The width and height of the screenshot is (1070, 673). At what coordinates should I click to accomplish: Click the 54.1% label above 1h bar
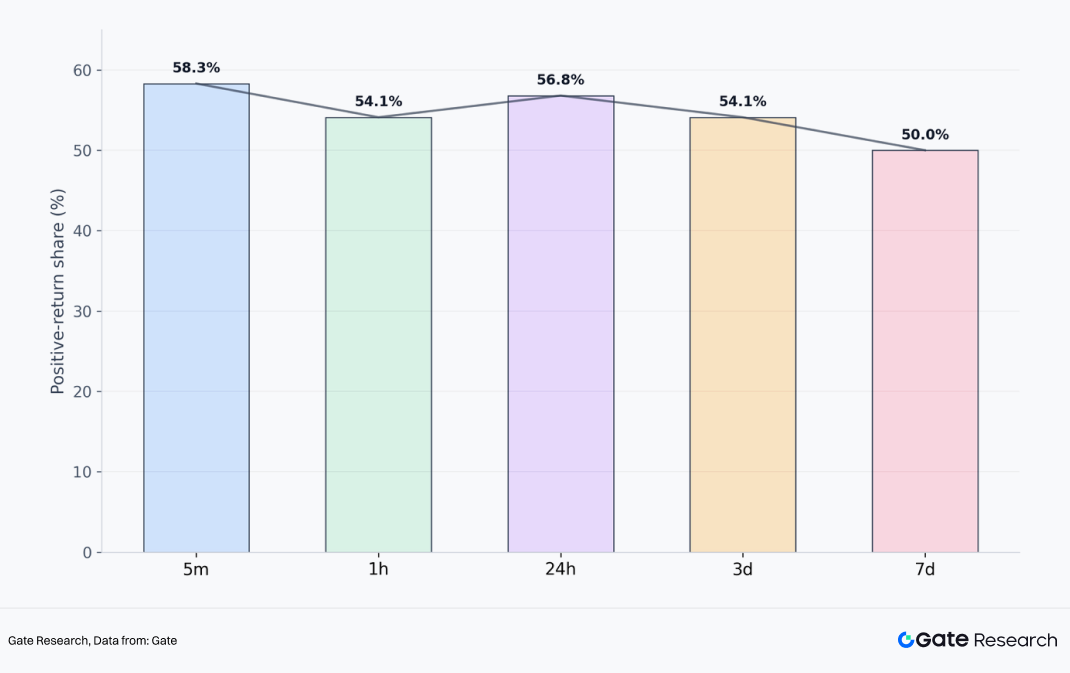tap(378, 101)
